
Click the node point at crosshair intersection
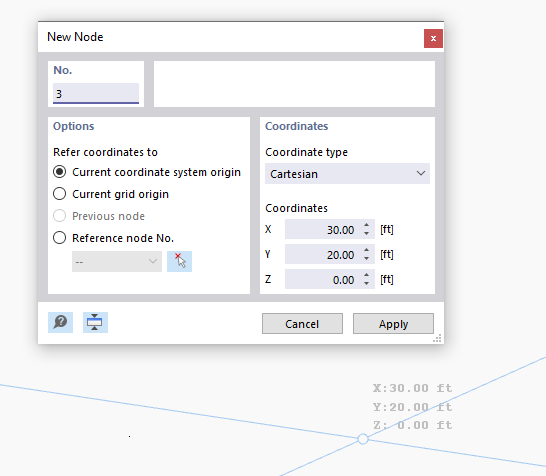point(363,439)
